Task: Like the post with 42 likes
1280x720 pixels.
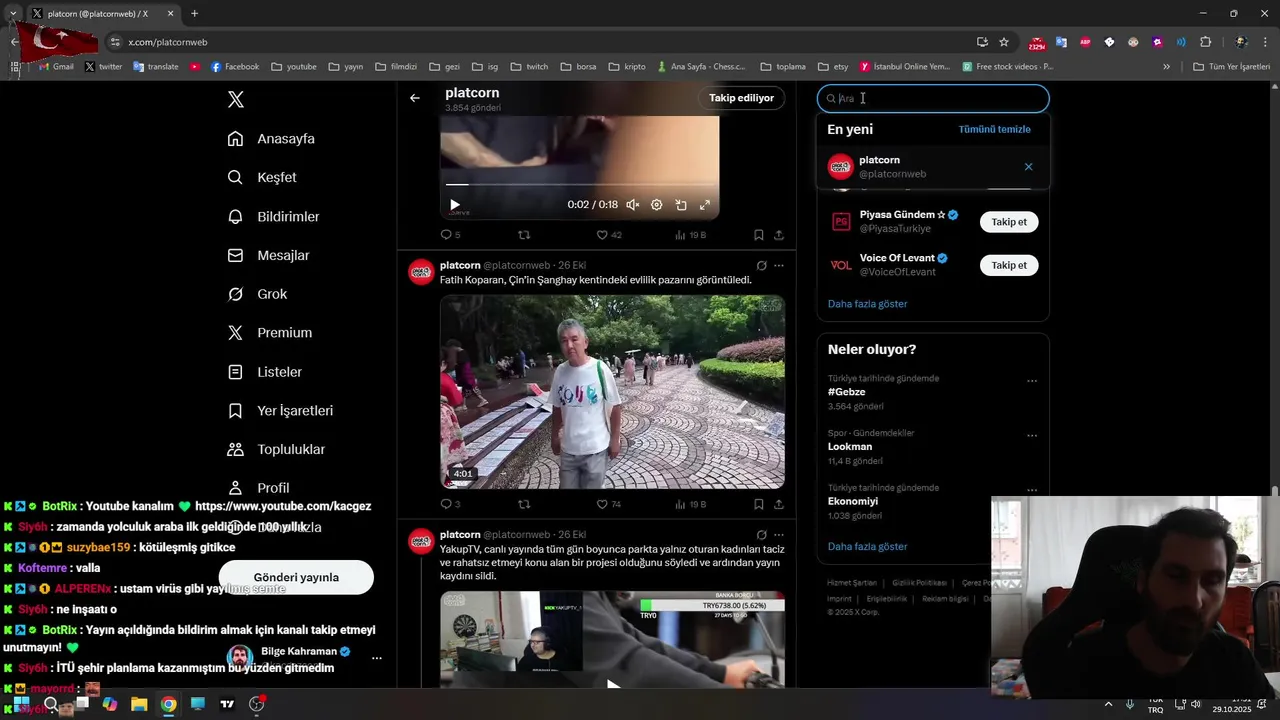Action: (x=609, y=235)
